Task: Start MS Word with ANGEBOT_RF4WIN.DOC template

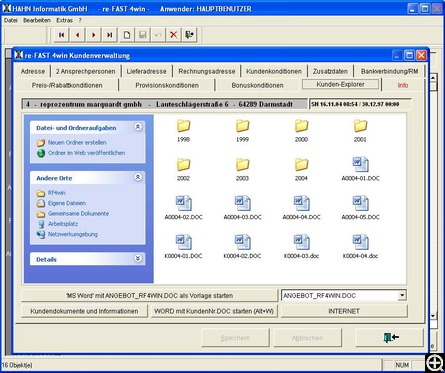Action: tap(149, 295)
